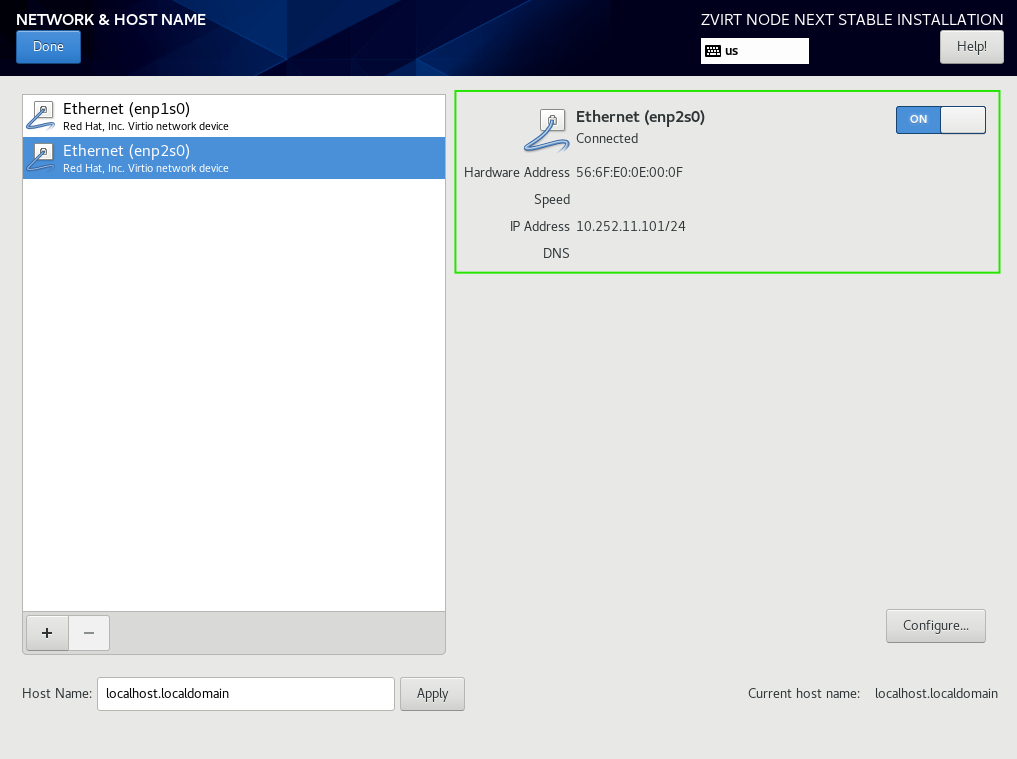1017x759 pixels.
Task: Click the Host Name: label
Action: [57, 693]
